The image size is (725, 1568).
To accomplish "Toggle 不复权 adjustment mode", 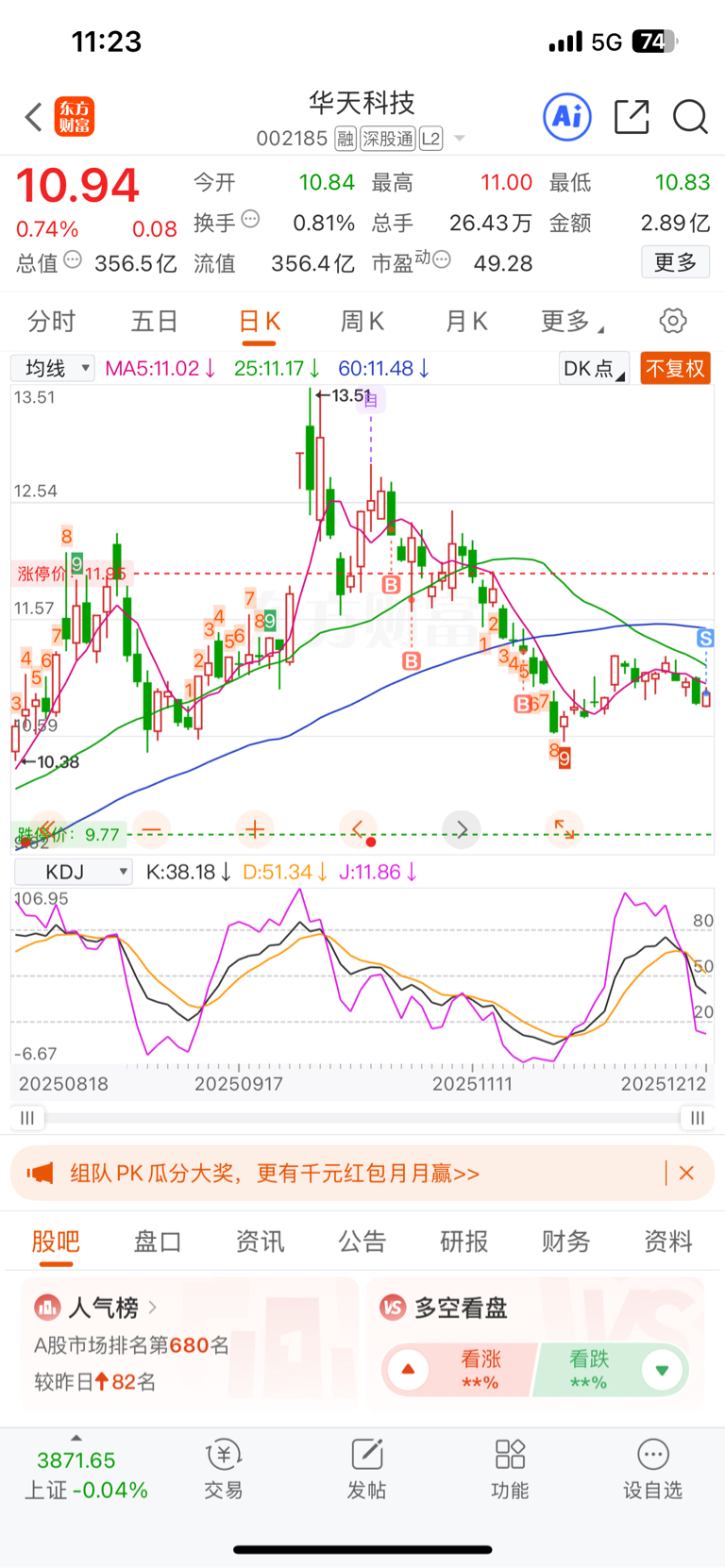I will 675,369.
